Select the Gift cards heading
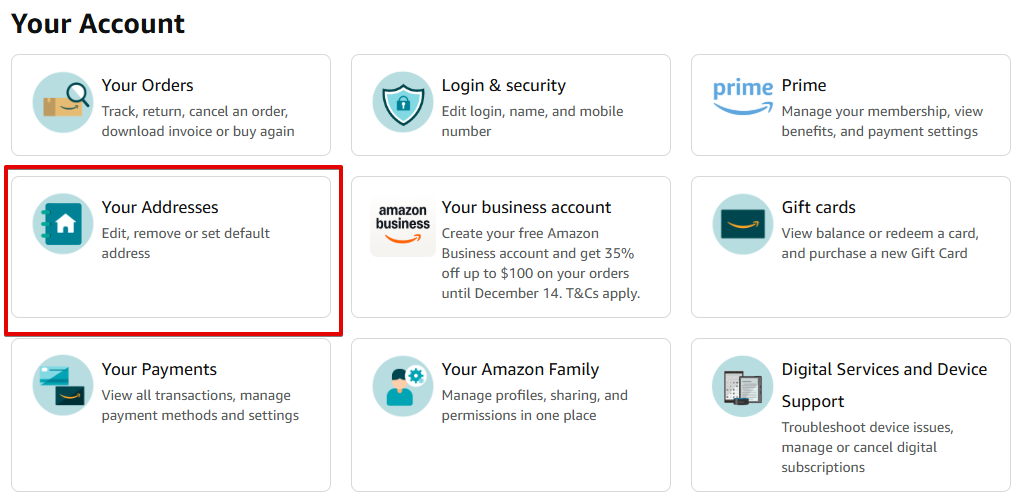The image size is (1023, 496). 818,208
